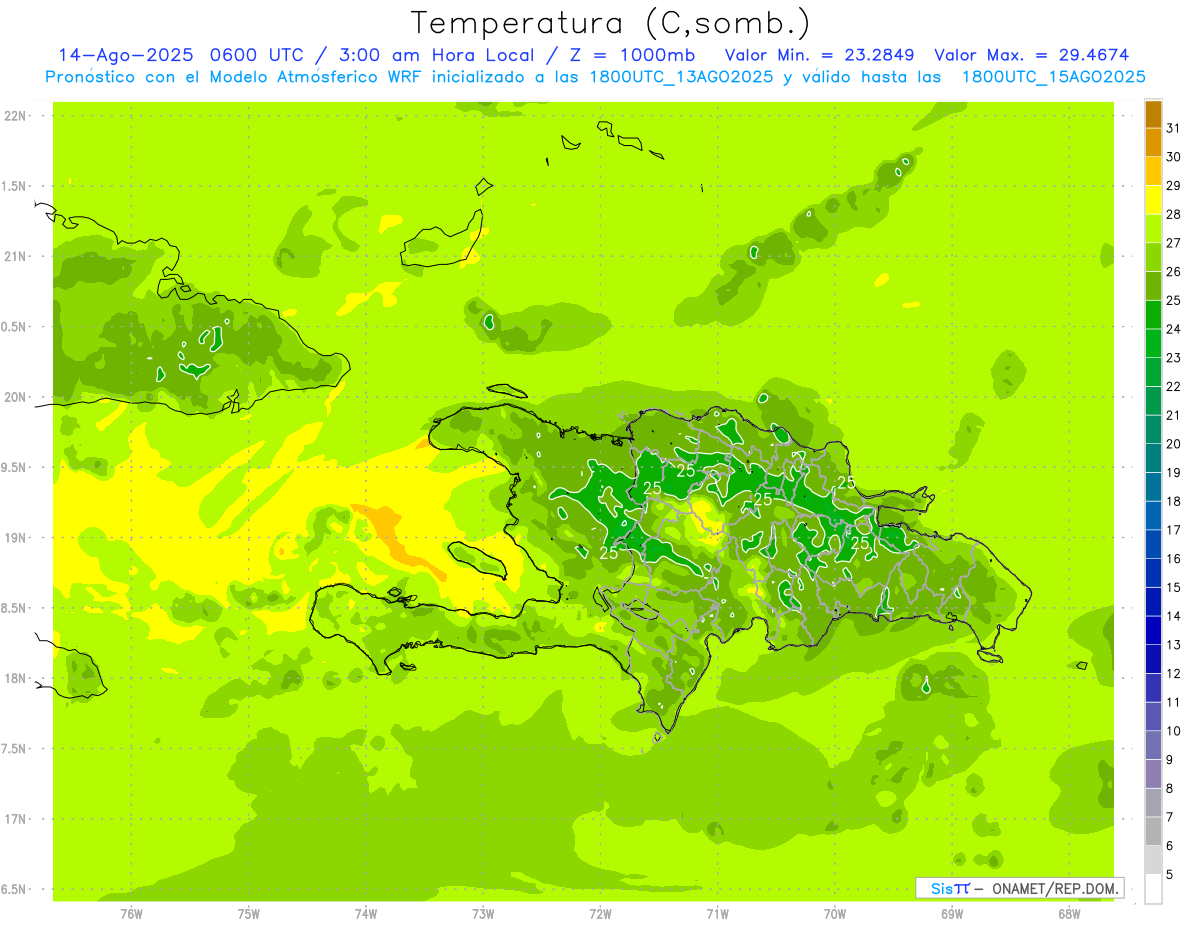1200x927 pixels.
Task: Click the teal legend swatch between 19 and 20
Action: coord(1153,458)
